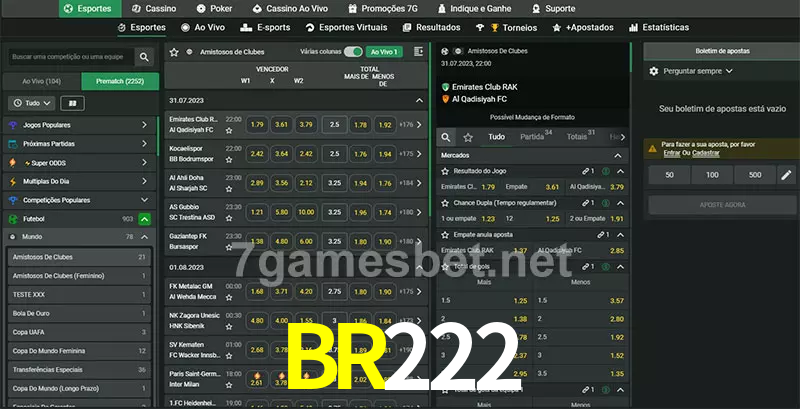Viewport: 800px width, 409px height.
Task: Collapse the Futebol sports list
Action: tap(144, 219)
